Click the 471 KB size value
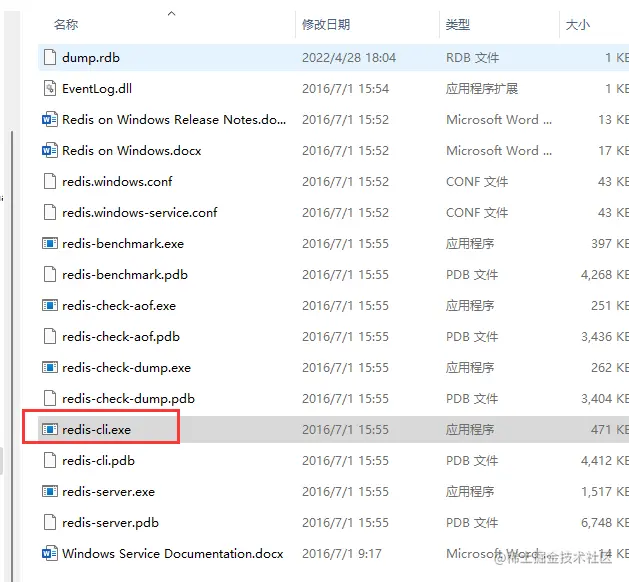 tap(610, 430)
